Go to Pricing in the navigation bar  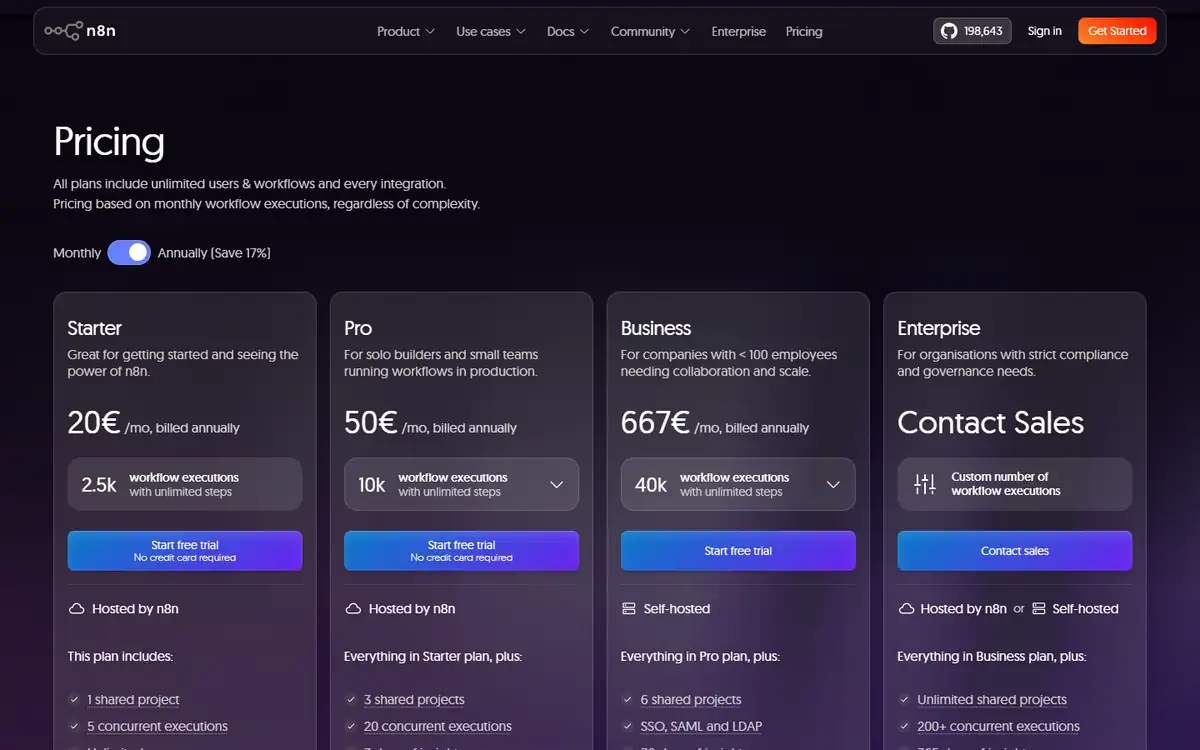[x=804, y=31]
